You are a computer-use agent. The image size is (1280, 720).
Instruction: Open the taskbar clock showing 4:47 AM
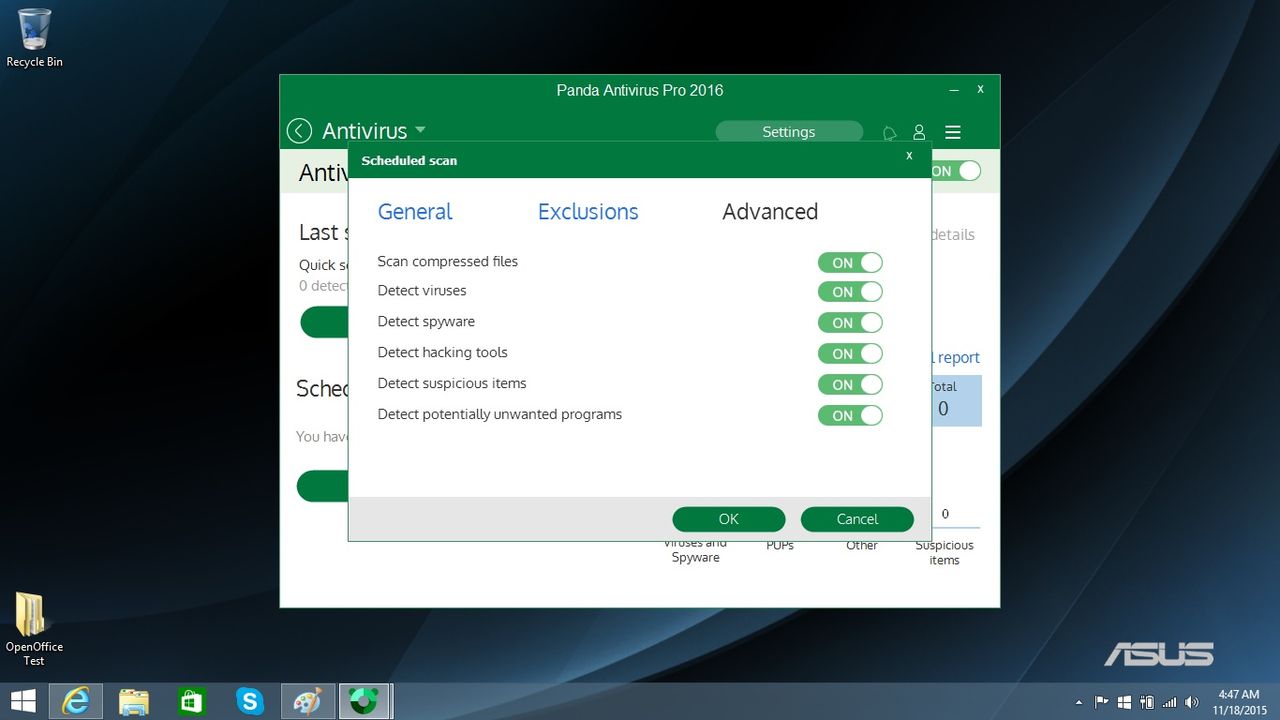click(1239, 702)
